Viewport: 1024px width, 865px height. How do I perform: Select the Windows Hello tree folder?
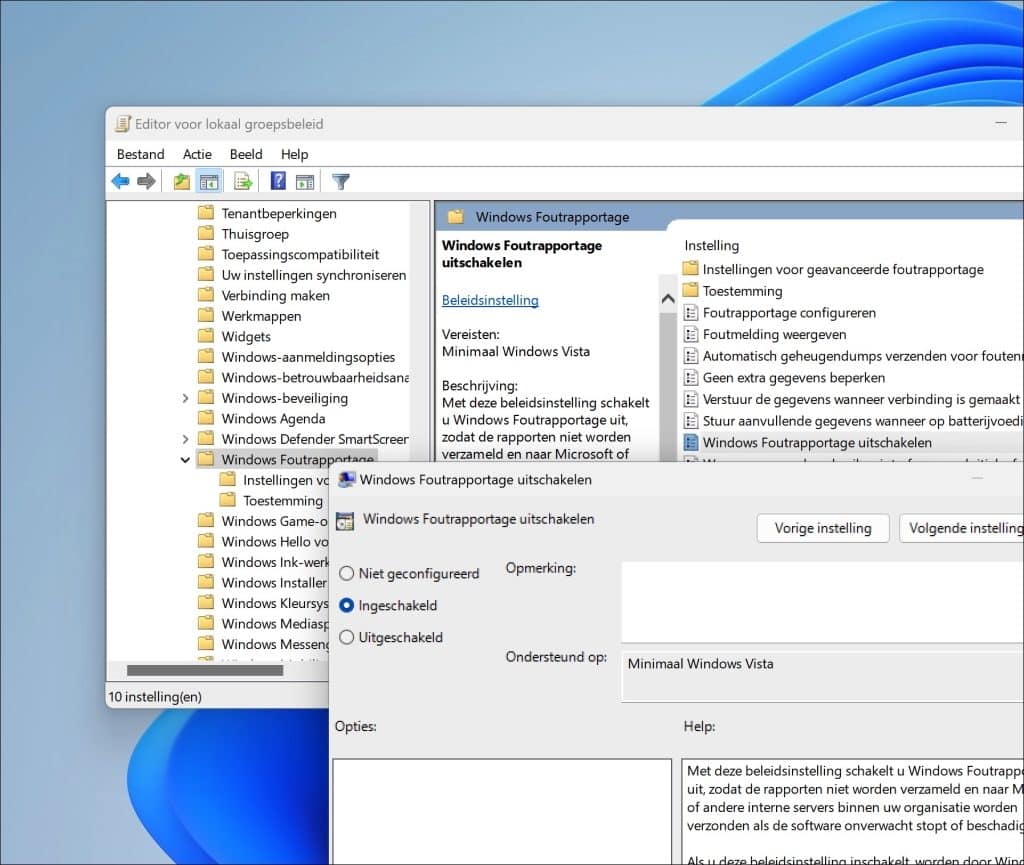pos(274,541)
